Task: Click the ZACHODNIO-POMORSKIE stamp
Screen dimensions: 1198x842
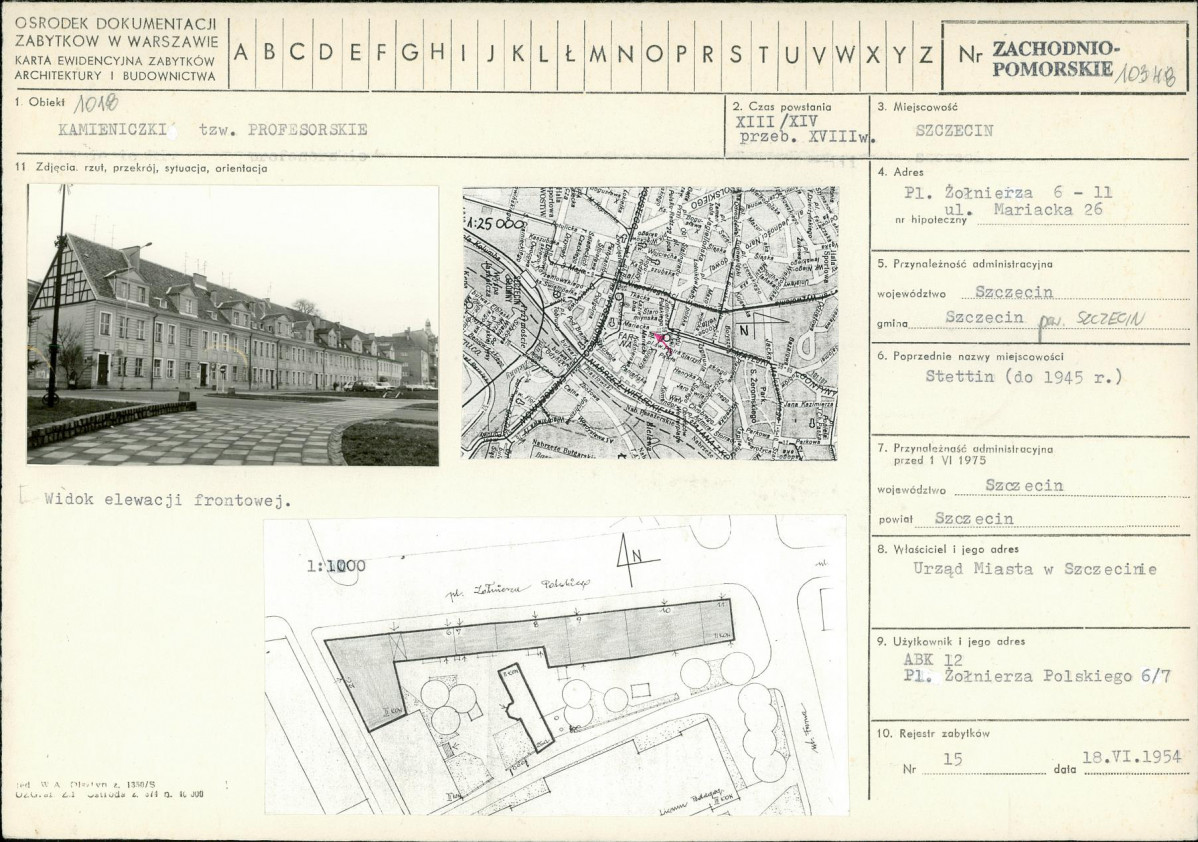Action: click(1057, 58)
